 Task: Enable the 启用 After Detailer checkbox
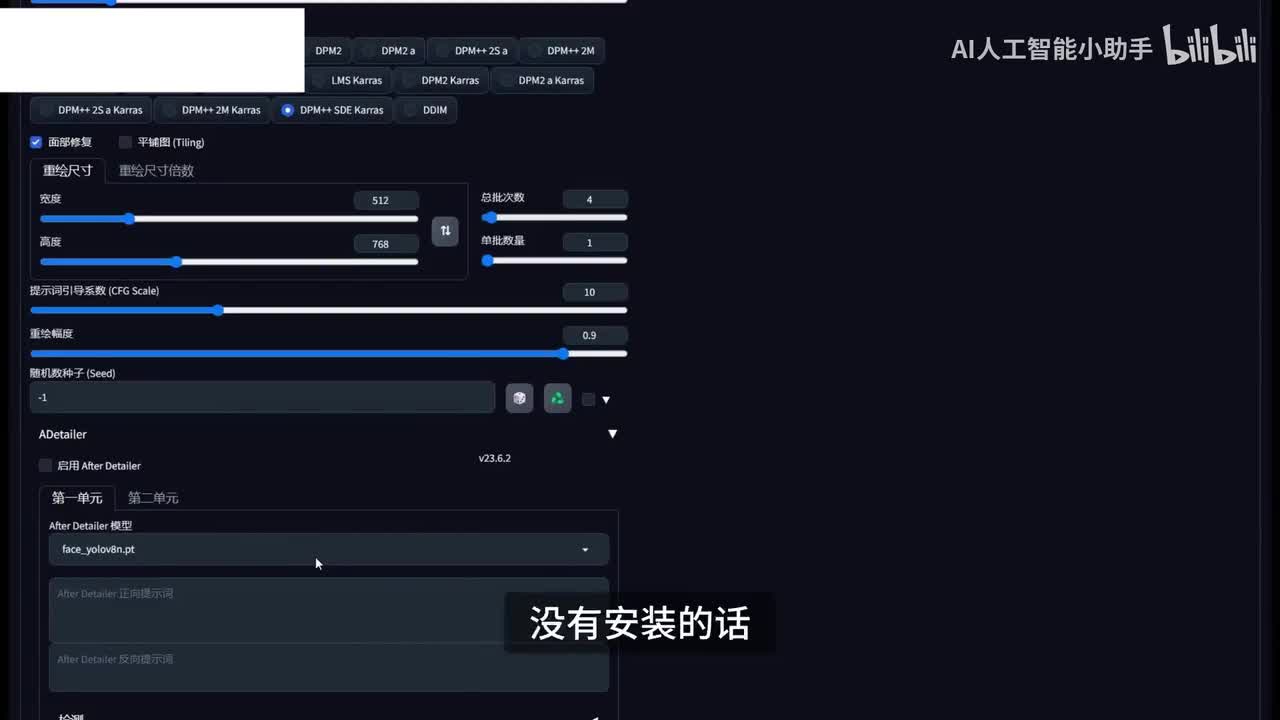pyautogui.click(x=45, y=466)
